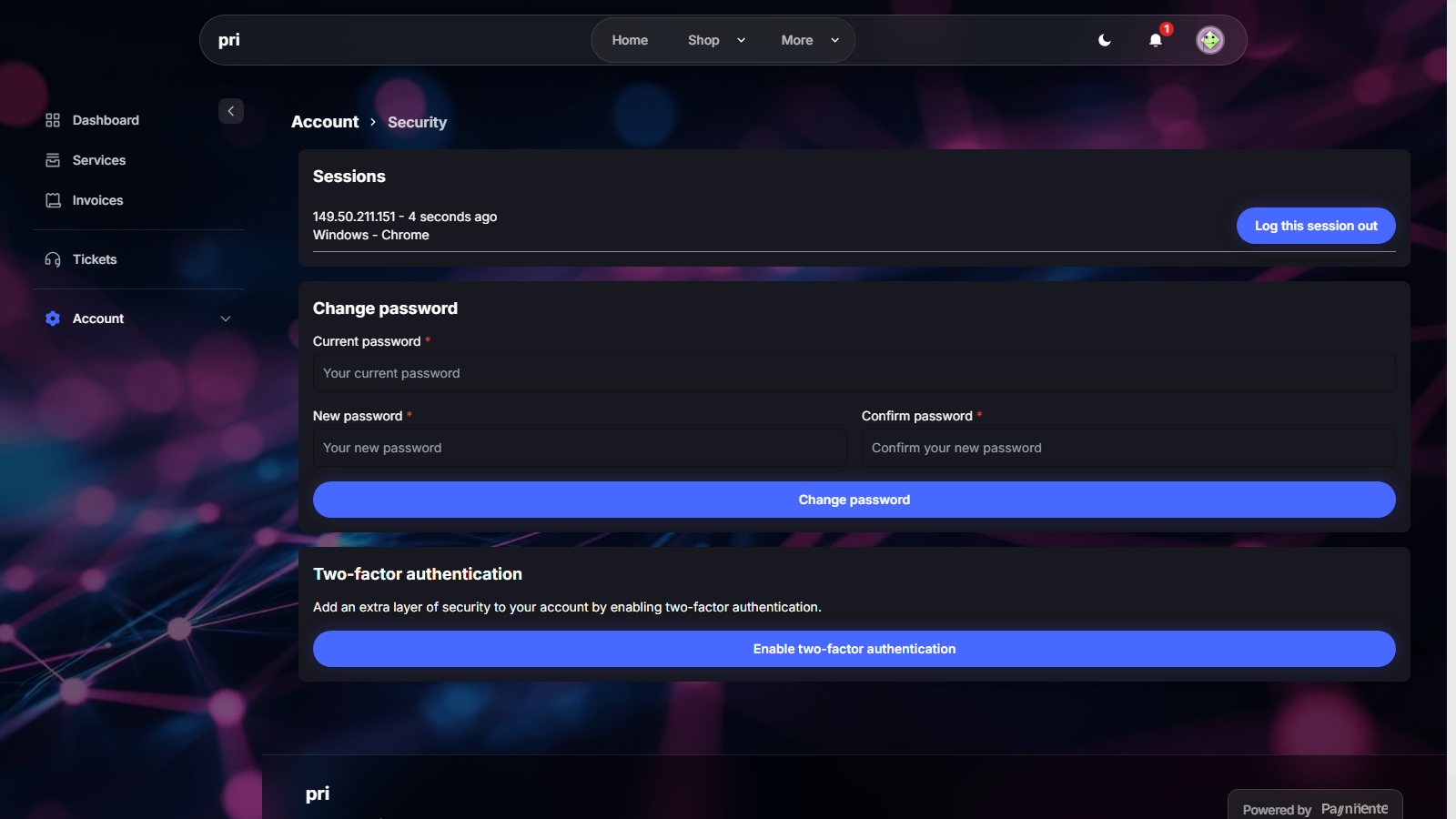Image resolution: width=1456 pixels, height=819 pixels.
Task: Focus the Current password input field
Action: pos(854,373)
